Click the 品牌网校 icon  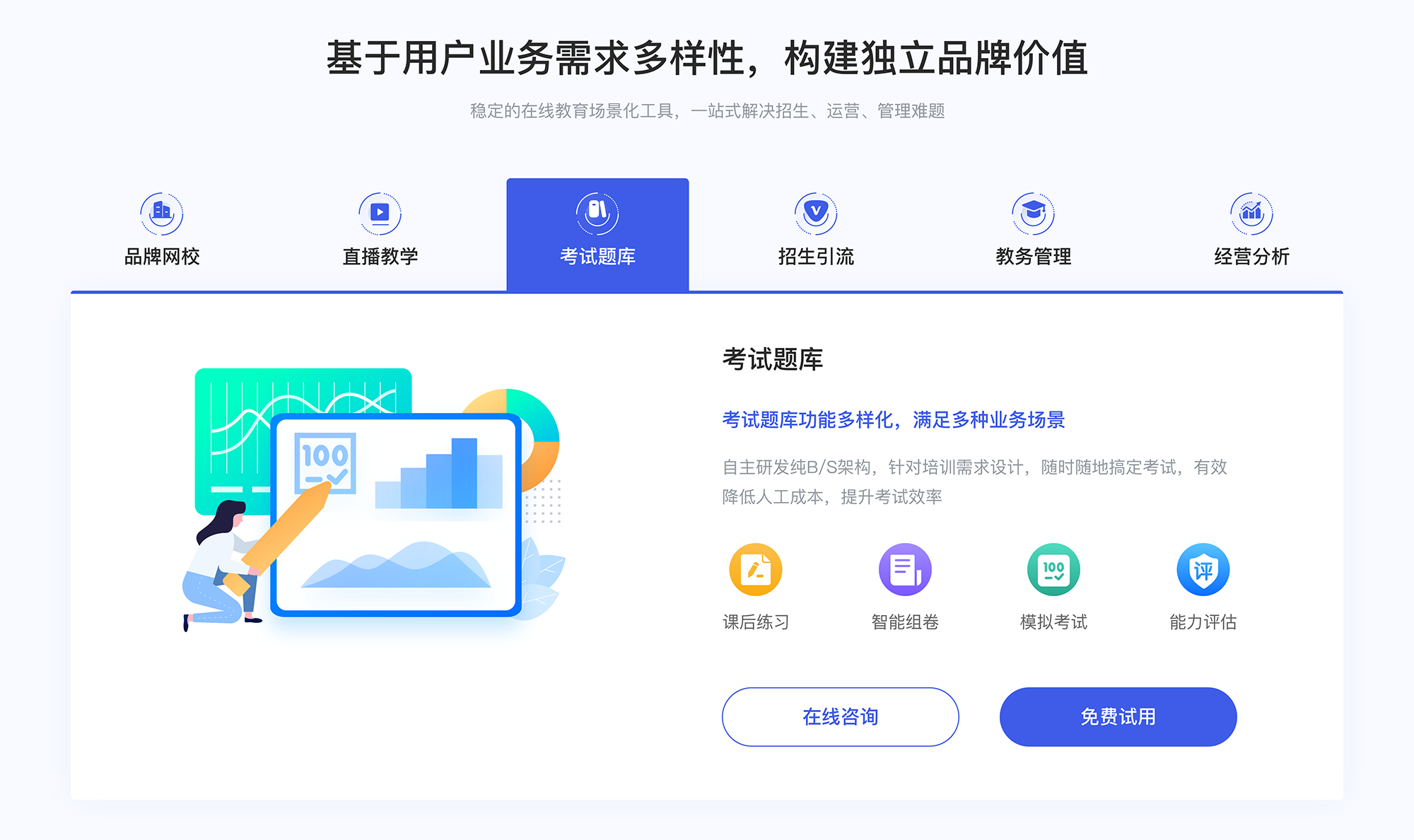[159, 209]
